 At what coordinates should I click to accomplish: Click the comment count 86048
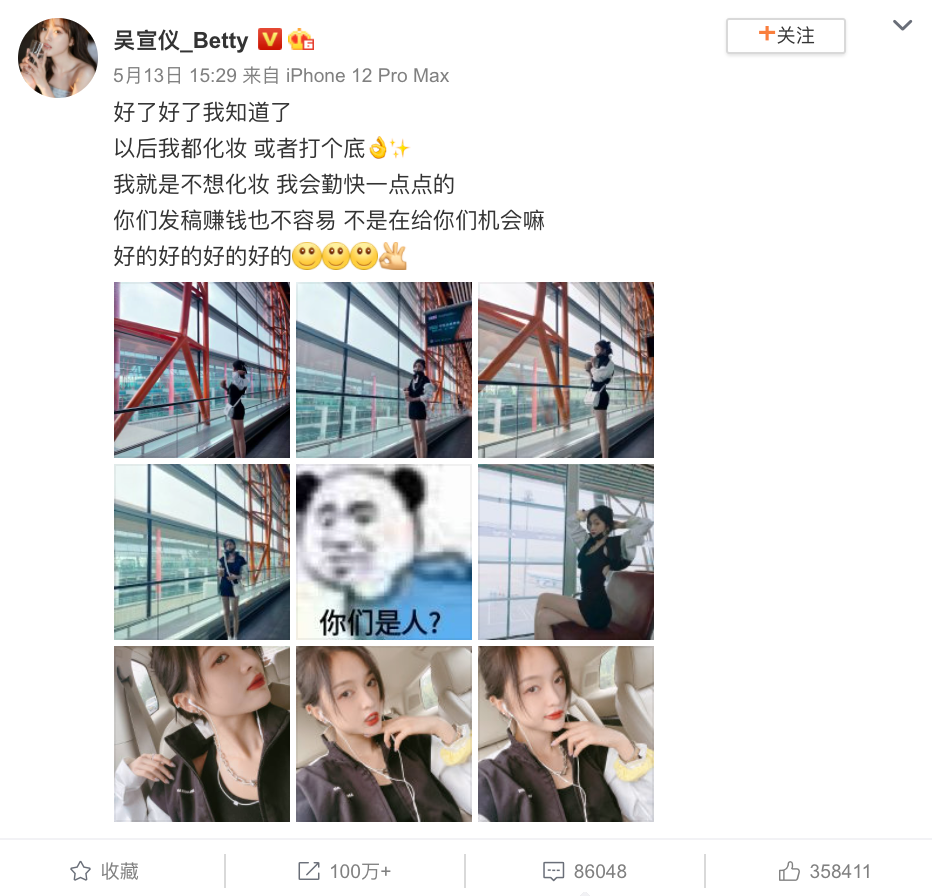(x=600, y=872)
